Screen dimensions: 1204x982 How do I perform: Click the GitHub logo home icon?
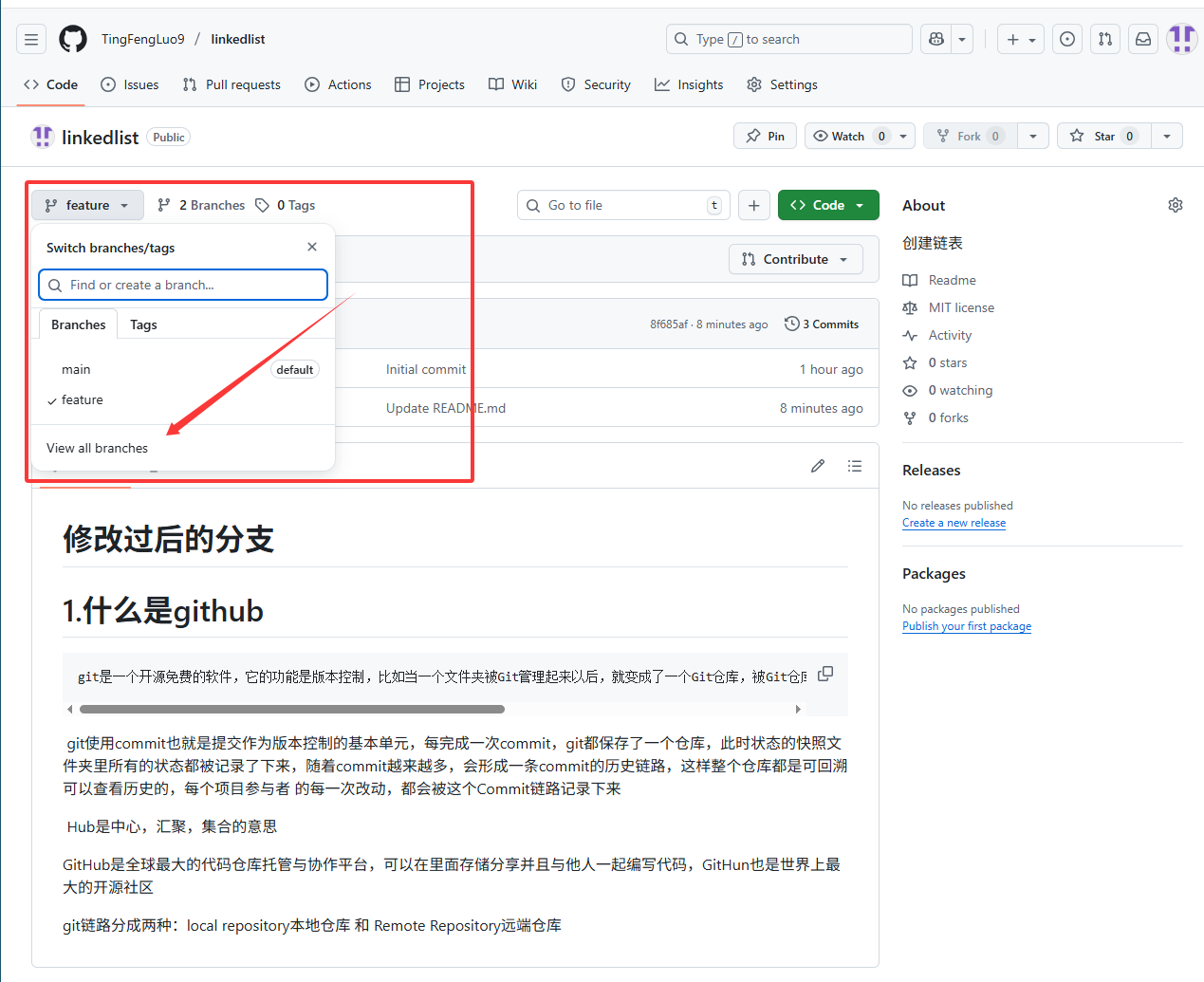pos(73,39)
